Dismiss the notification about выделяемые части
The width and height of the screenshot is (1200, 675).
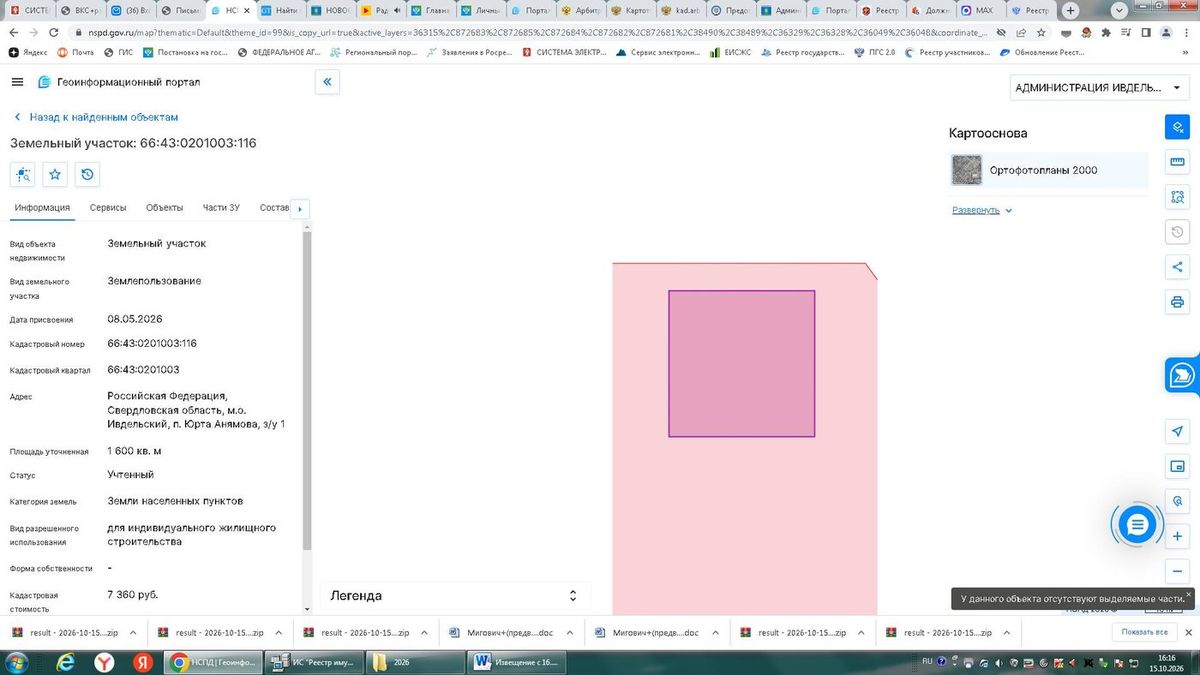coord(1188,595)
